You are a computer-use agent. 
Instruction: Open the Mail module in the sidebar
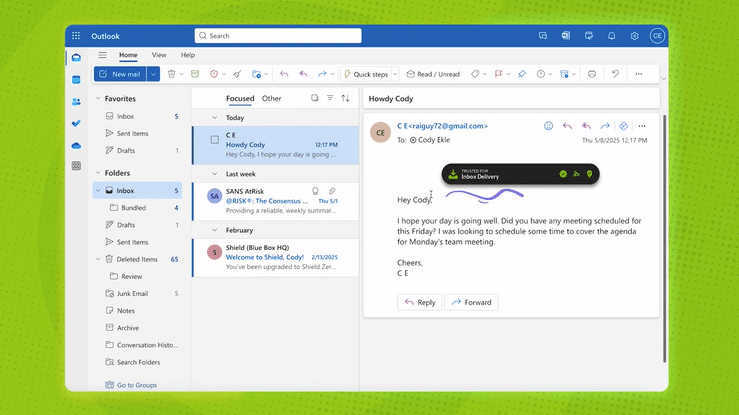(76, 57)
